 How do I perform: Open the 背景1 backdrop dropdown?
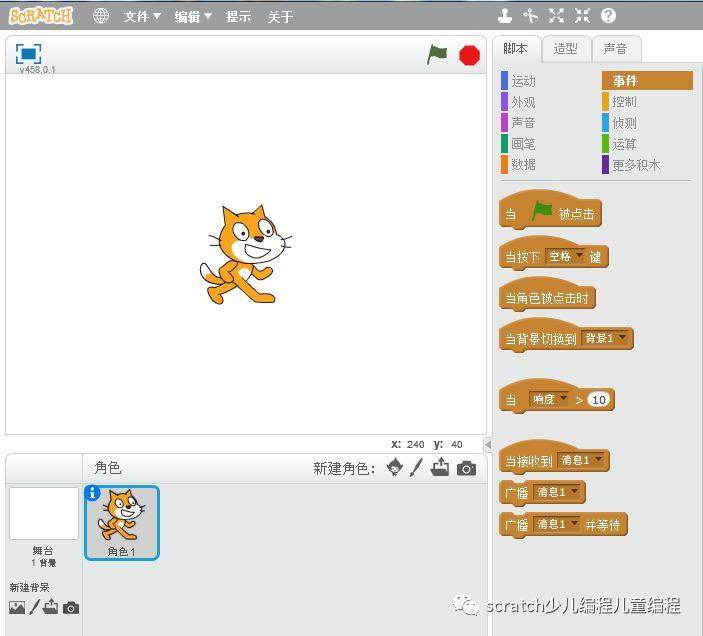[604, 338]
